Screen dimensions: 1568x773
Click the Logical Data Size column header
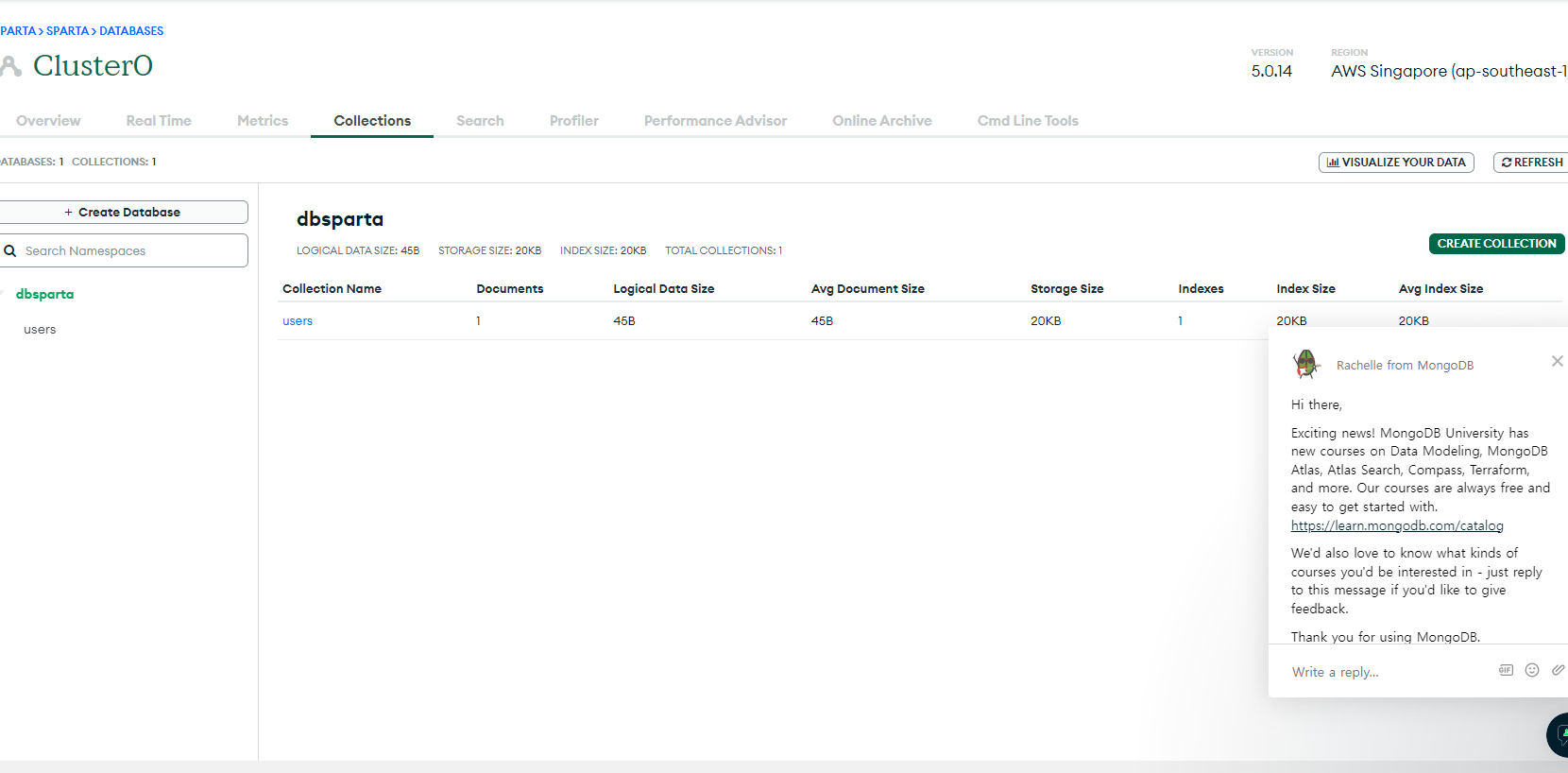tap(664, 289)
